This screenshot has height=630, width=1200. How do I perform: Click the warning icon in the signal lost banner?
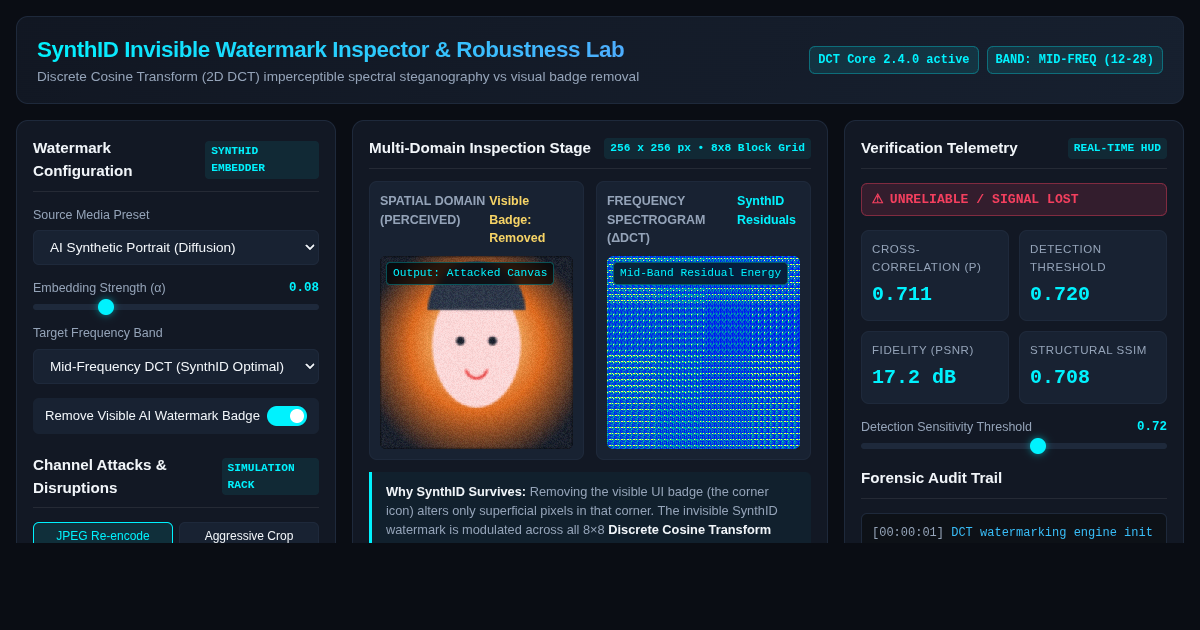coord(877,199)
